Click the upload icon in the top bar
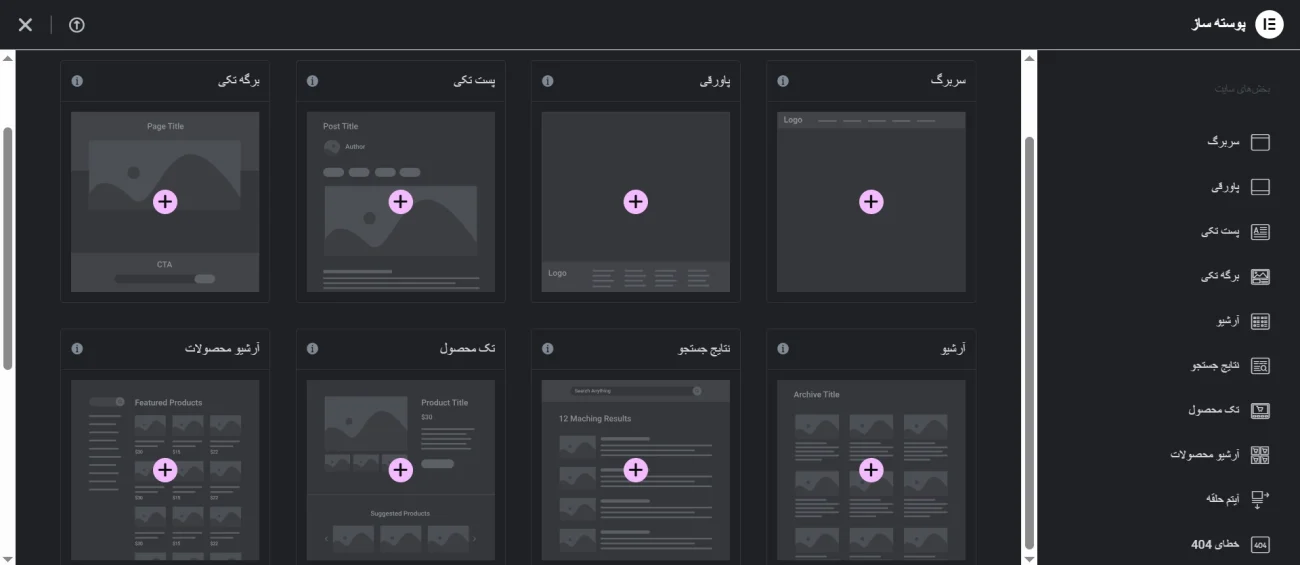Viewport: 1300px width, 565px height. [77, 25]
